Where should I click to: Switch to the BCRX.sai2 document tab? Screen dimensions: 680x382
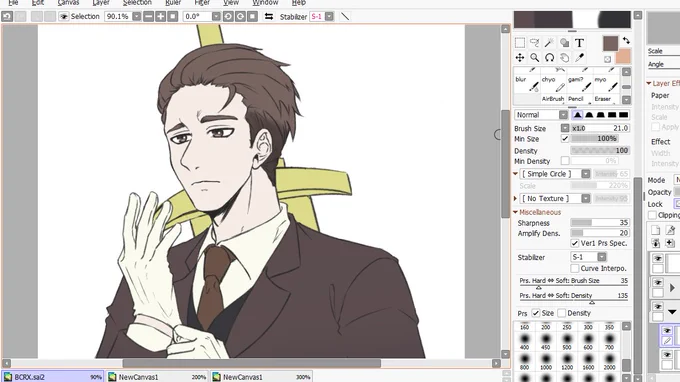click(x=53, y=377)
